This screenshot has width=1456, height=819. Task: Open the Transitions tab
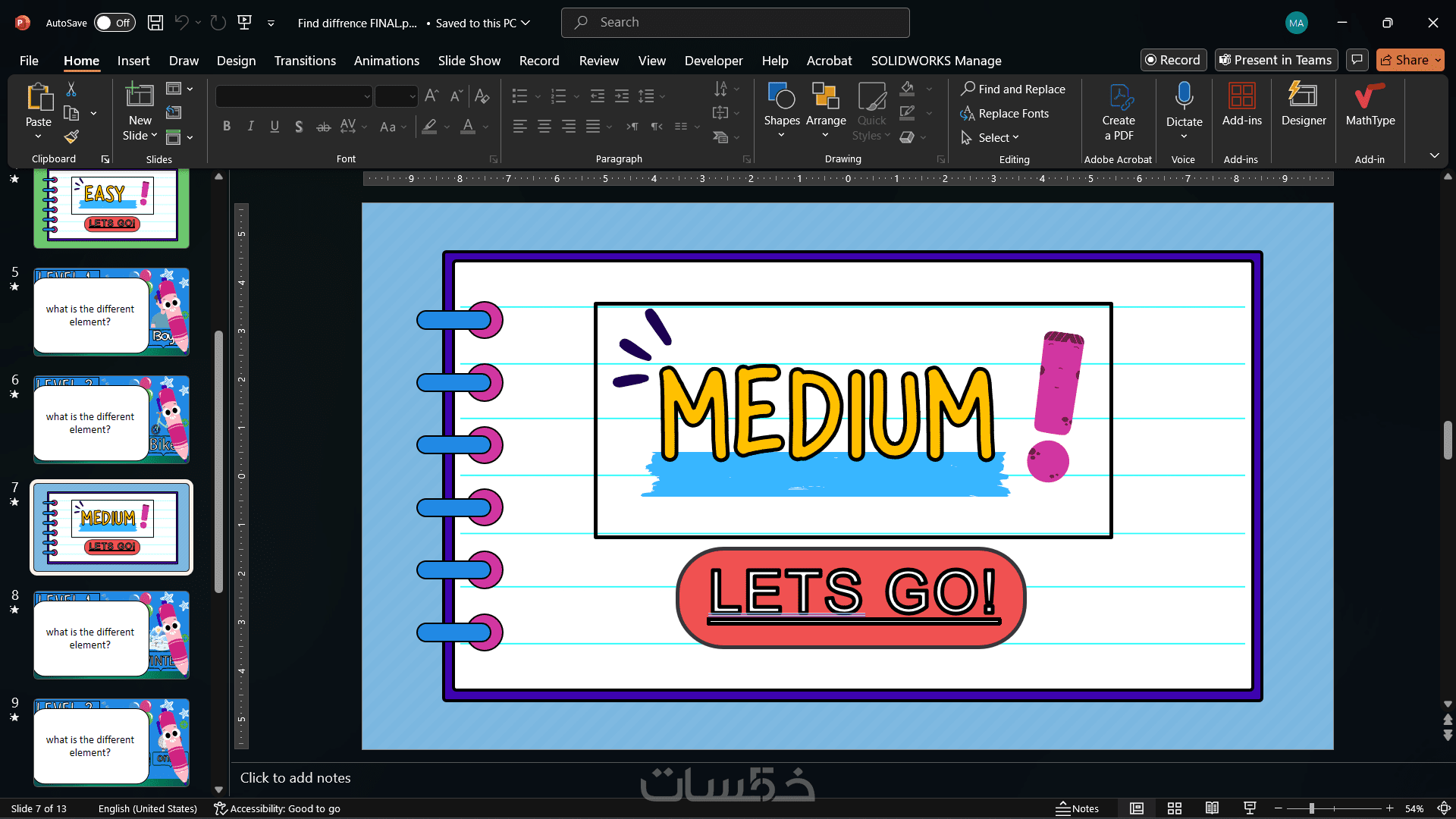click(305, 61)
